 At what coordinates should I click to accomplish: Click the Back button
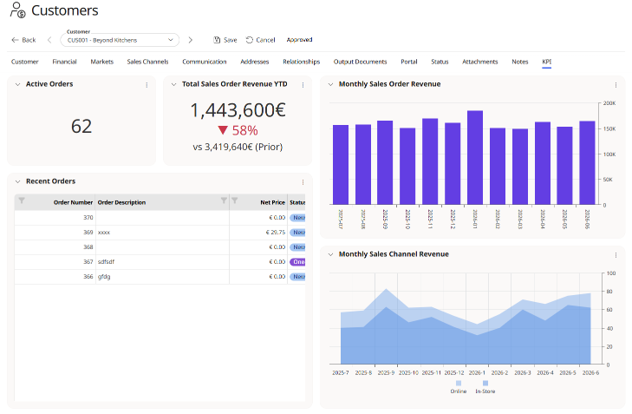pos(24,40)
